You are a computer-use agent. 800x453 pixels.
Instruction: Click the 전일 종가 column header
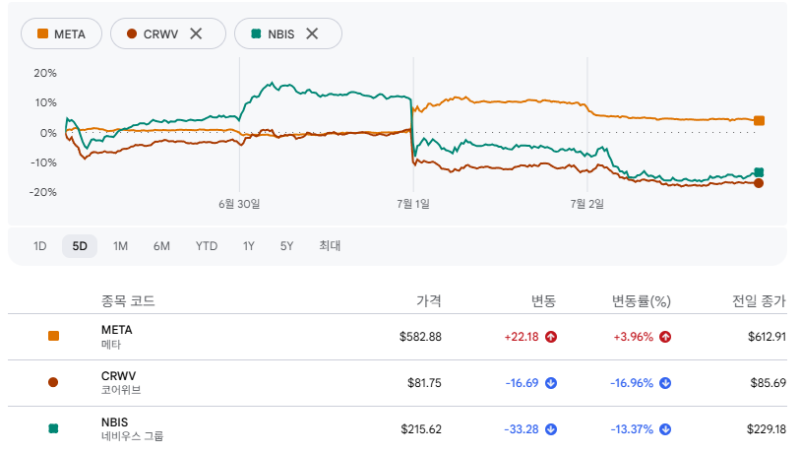[759, 301]
